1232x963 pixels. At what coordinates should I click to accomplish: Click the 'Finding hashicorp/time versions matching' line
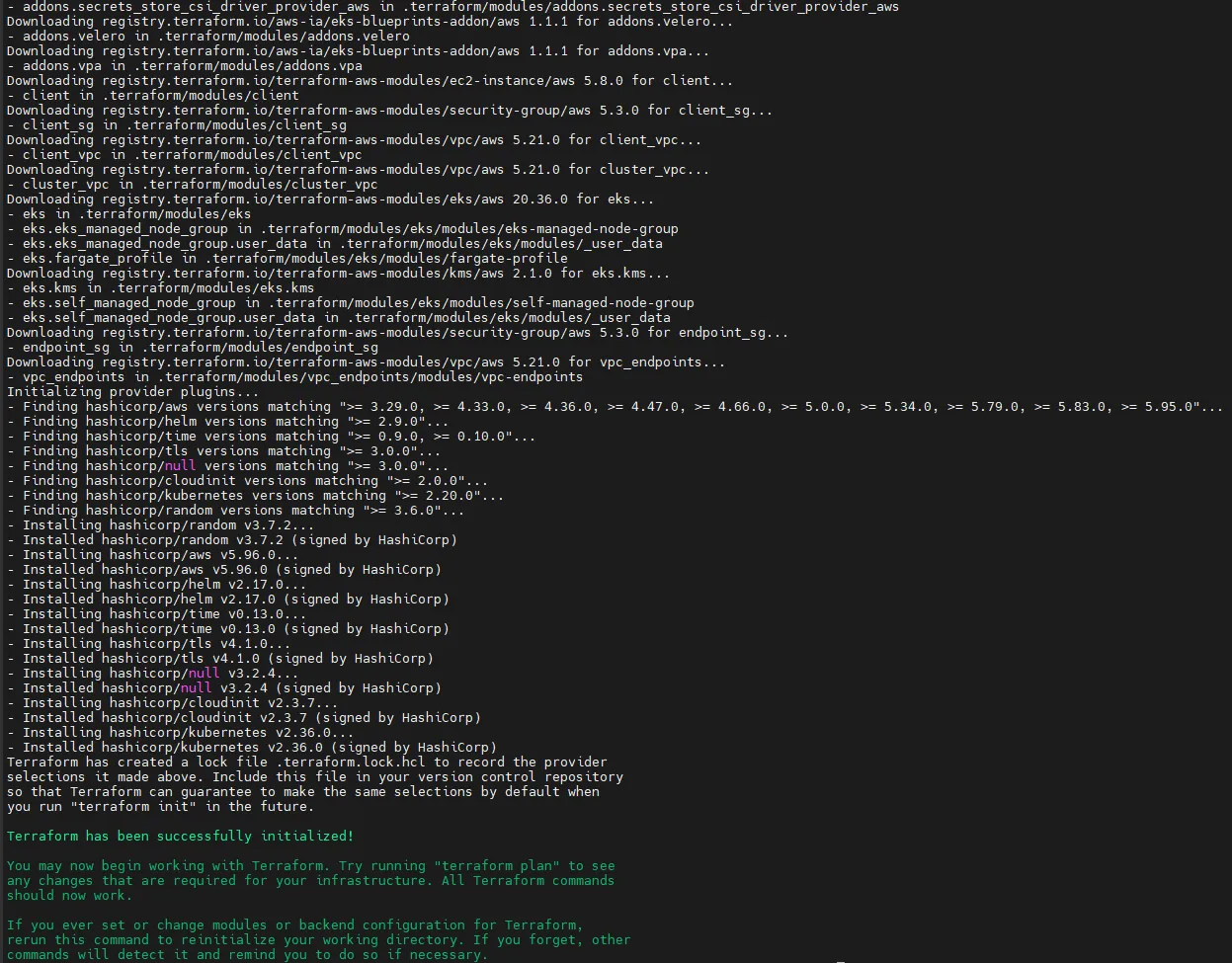[272, 437]
